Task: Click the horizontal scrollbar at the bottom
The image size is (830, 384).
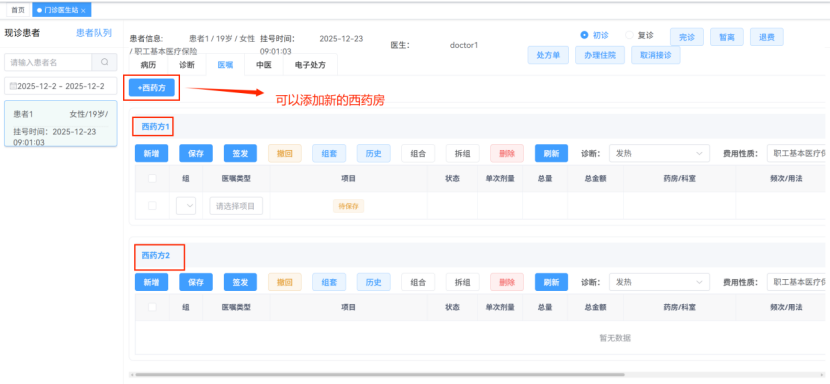Action: coord(380,374)
